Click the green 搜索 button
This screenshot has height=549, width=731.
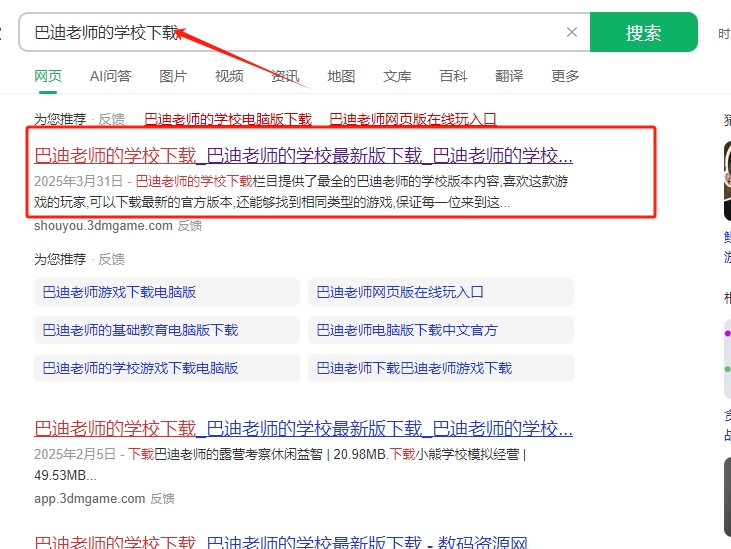coord(643,32)
